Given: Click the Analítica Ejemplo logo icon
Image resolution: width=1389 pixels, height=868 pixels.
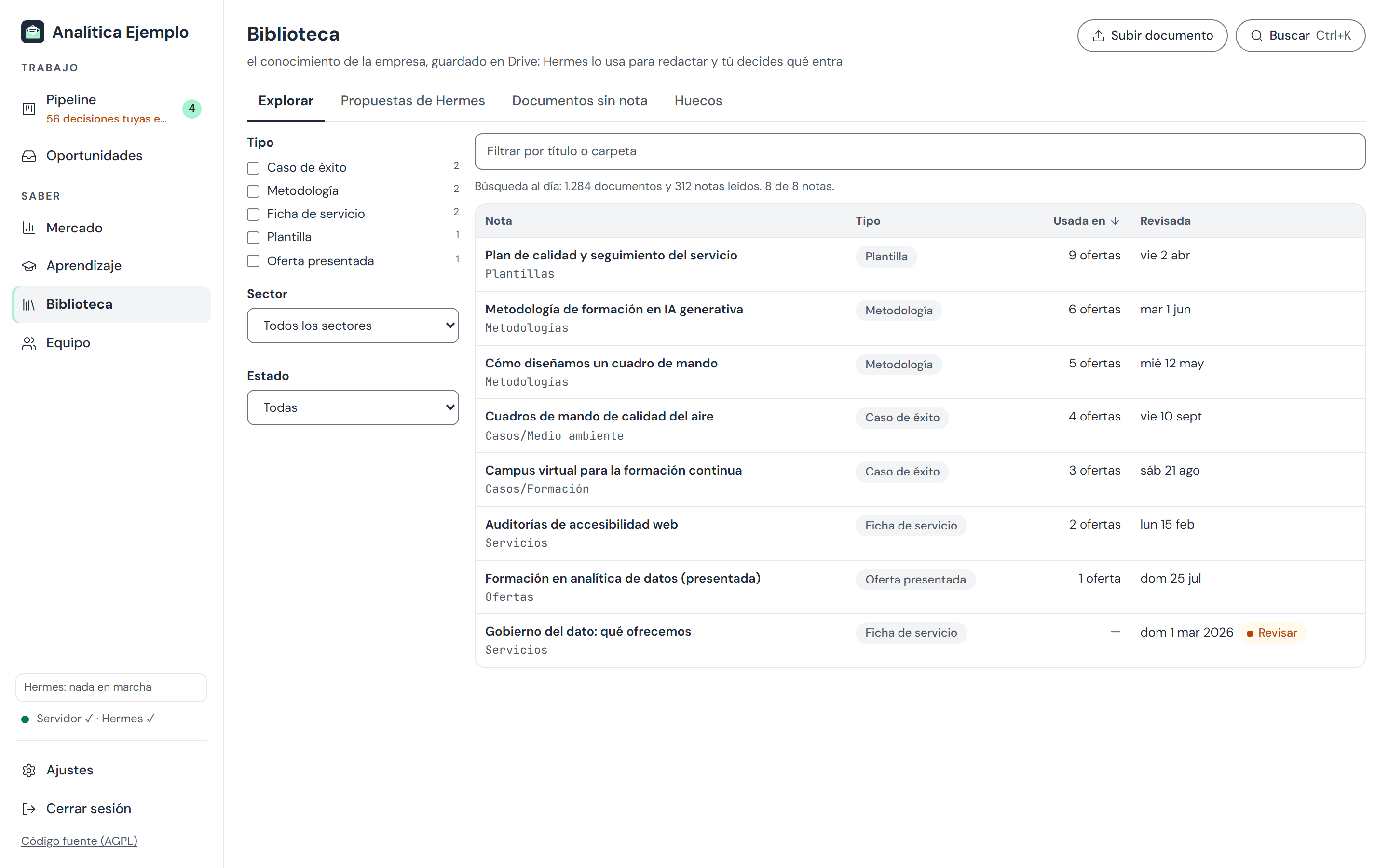Looking at the screenshot, I should (x=33, y=32).
